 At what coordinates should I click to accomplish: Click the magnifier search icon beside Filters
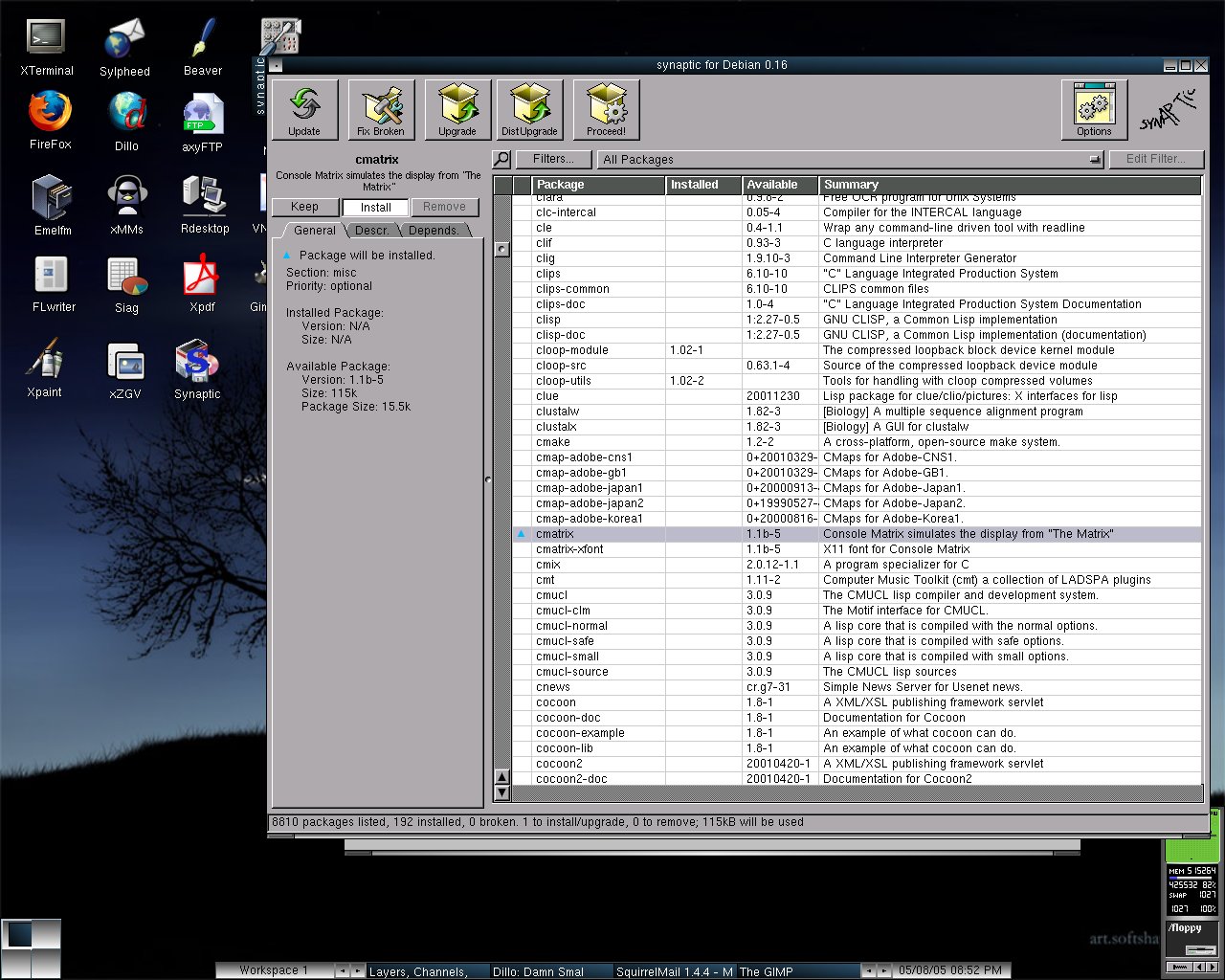click(501, 159)
